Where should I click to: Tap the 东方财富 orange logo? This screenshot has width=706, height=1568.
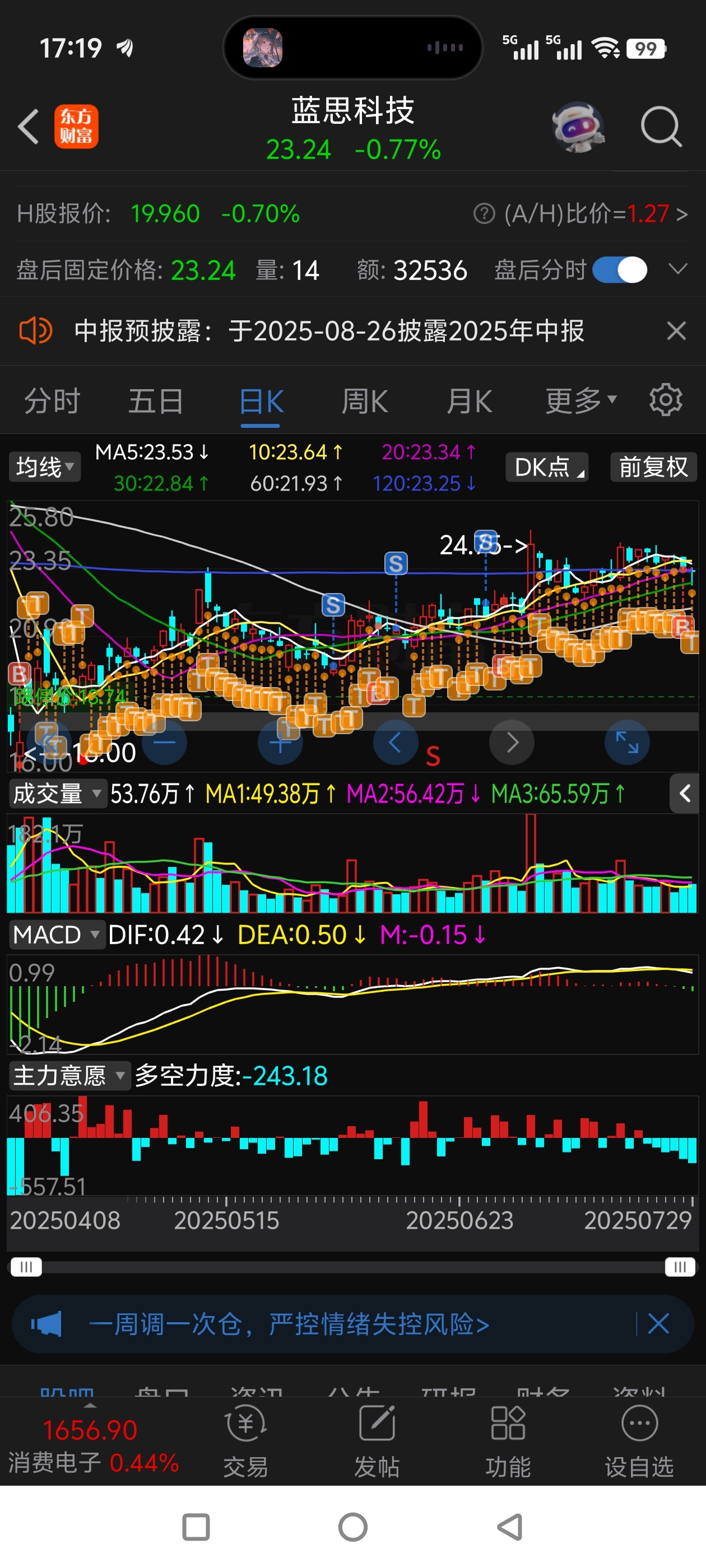tap(76, 127)
